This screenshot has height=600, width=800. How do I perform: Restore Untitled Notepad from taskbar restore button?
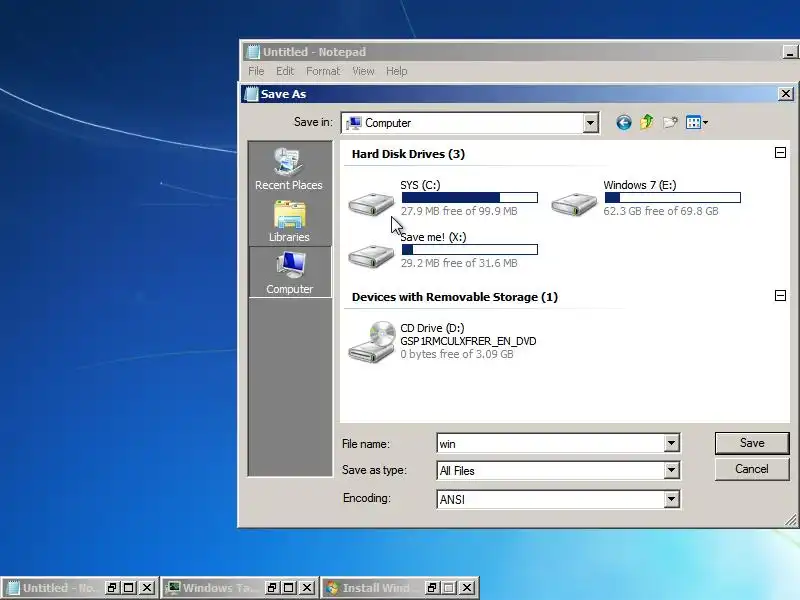[112, 588]
